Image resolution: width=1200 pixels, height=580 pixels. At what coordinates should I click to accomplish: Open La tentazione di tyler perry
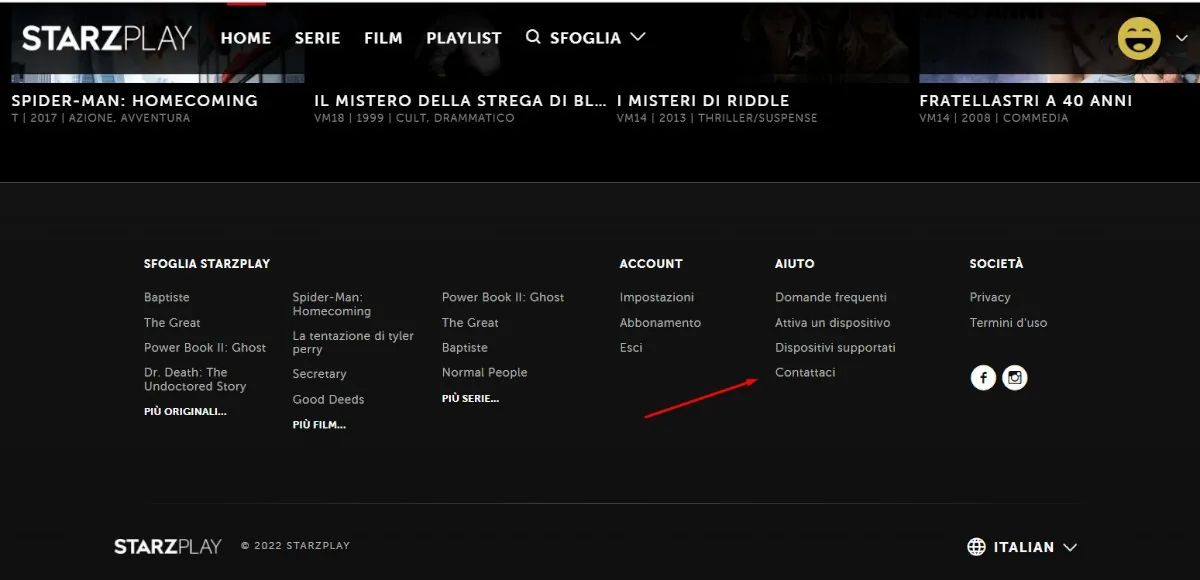(353, 343)
